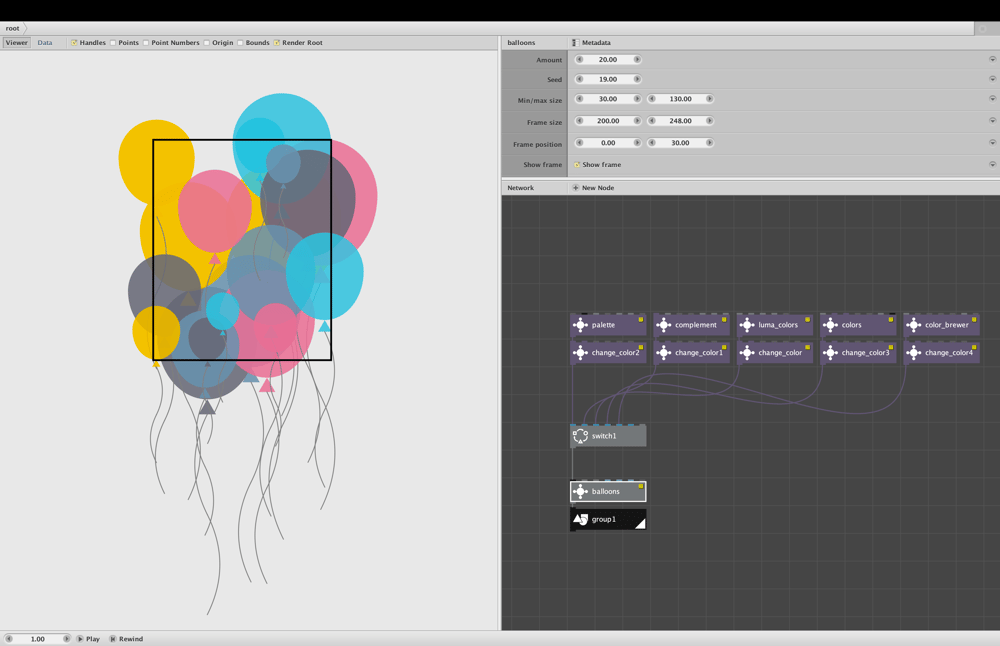Switch to the Data tab
Image resolution: width=1000 pixels, height=646 pixels.
45,43
